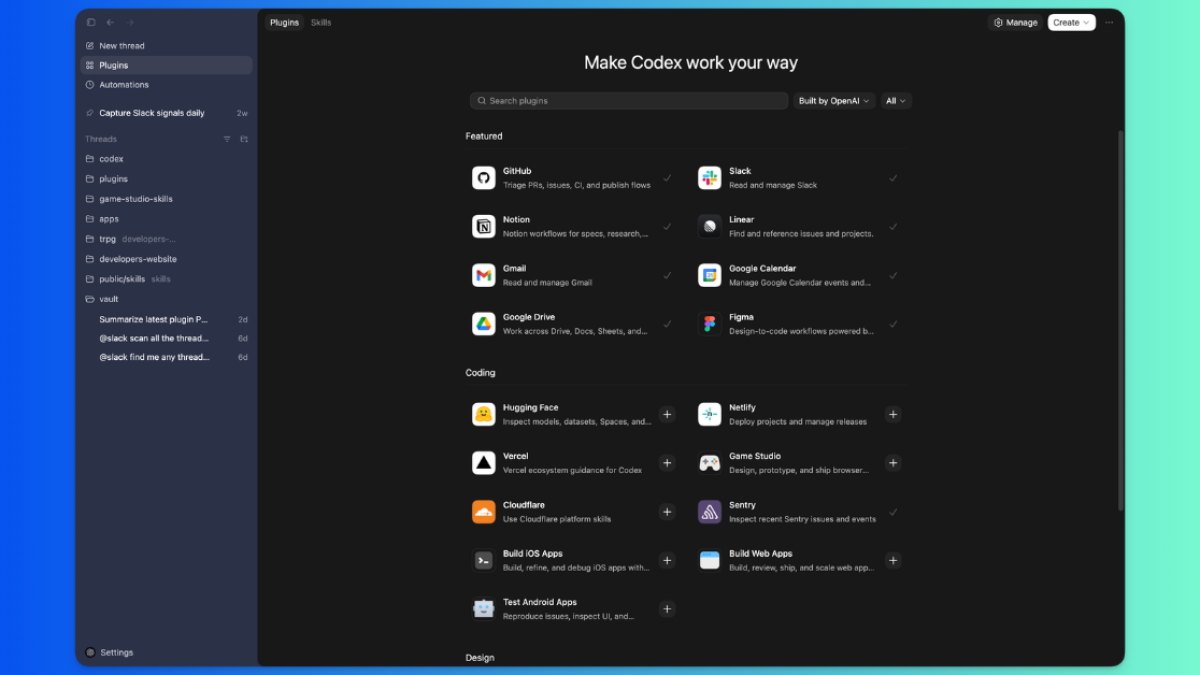Add the Cloudflare plugin with plus
Screen dimensions: 1200x675
tap(667, 512)
